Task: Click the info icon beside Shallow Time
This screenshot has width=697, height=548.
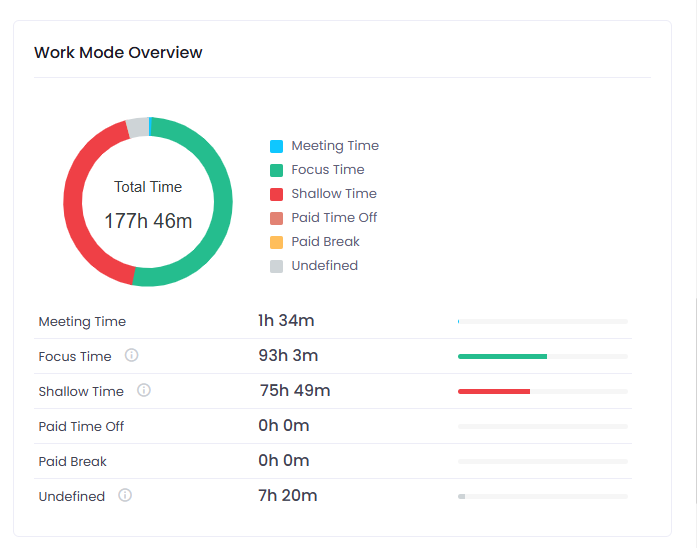Action: pos(144,391)
